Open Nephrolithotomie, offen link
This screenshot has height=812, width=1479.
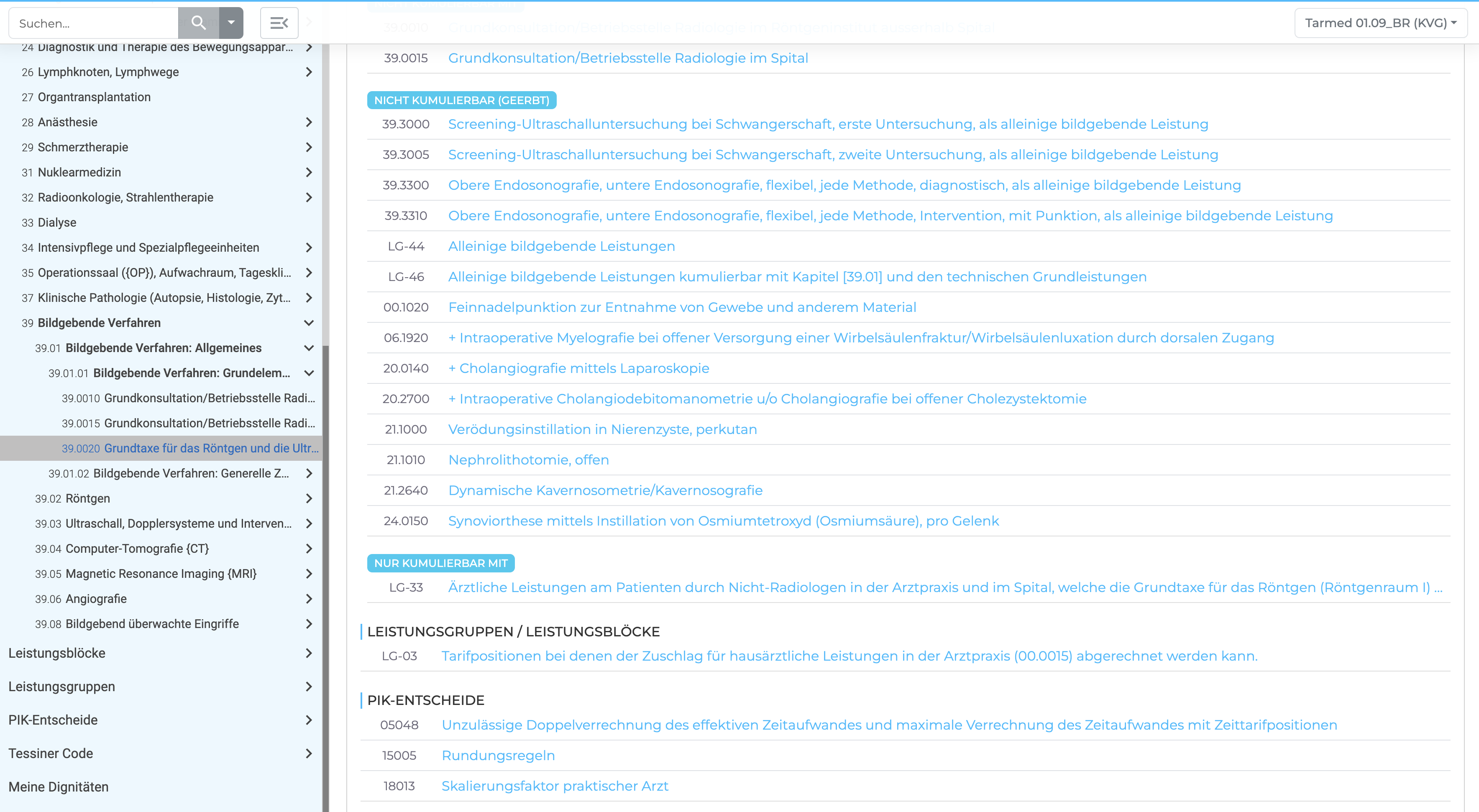pos(529,460)
